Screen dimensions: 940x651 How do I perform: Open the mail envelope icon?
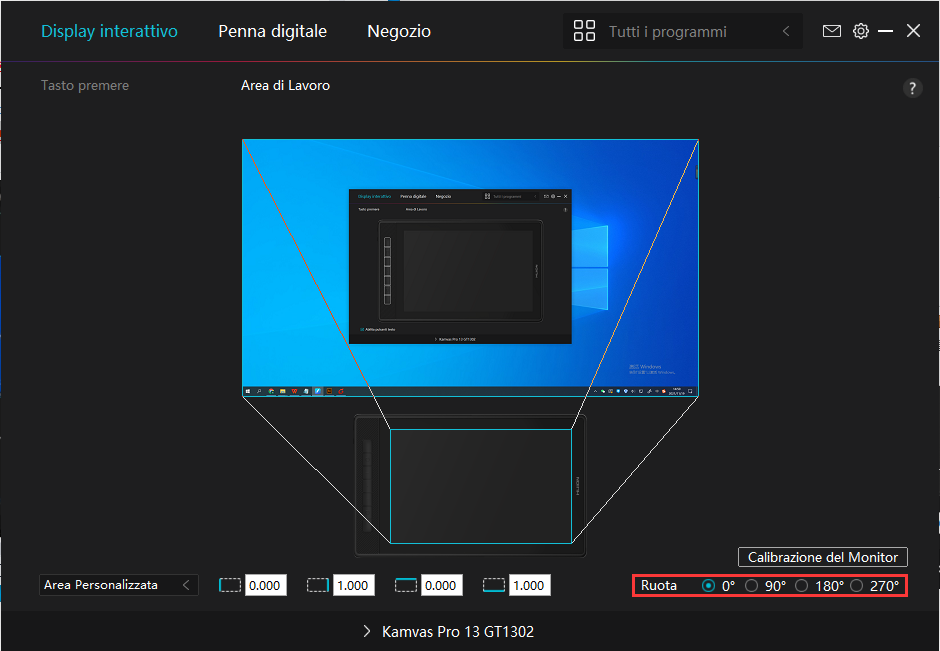(831, 31)
